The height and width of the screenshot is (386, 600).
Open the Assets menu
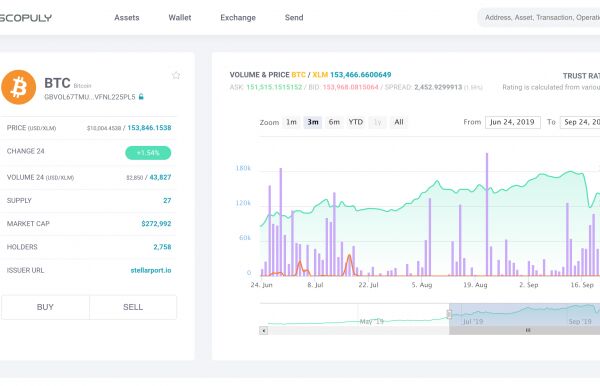(x=127, y=18)
